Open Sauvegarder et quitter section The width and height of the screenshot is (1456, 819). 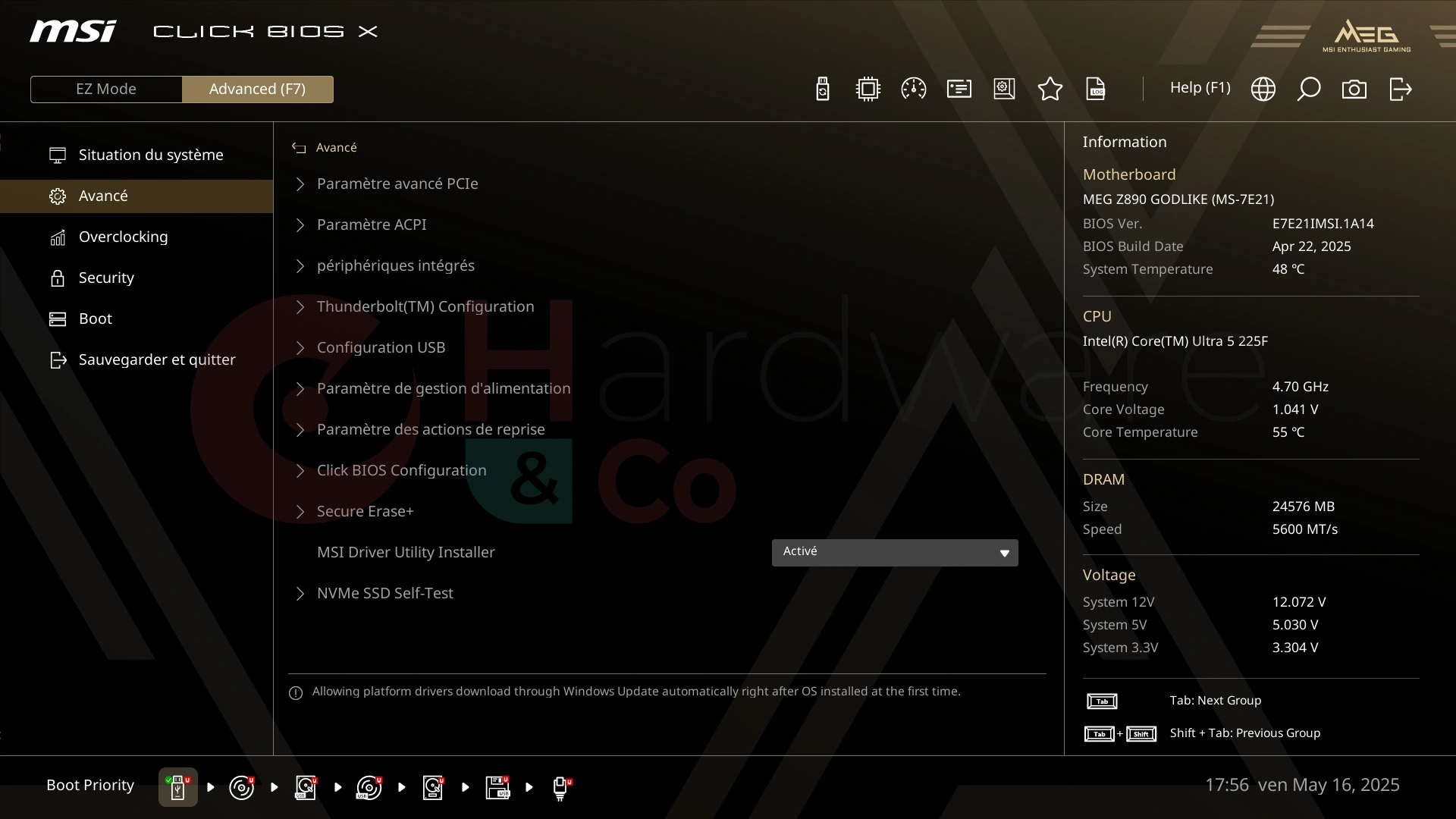click(136, 359)
